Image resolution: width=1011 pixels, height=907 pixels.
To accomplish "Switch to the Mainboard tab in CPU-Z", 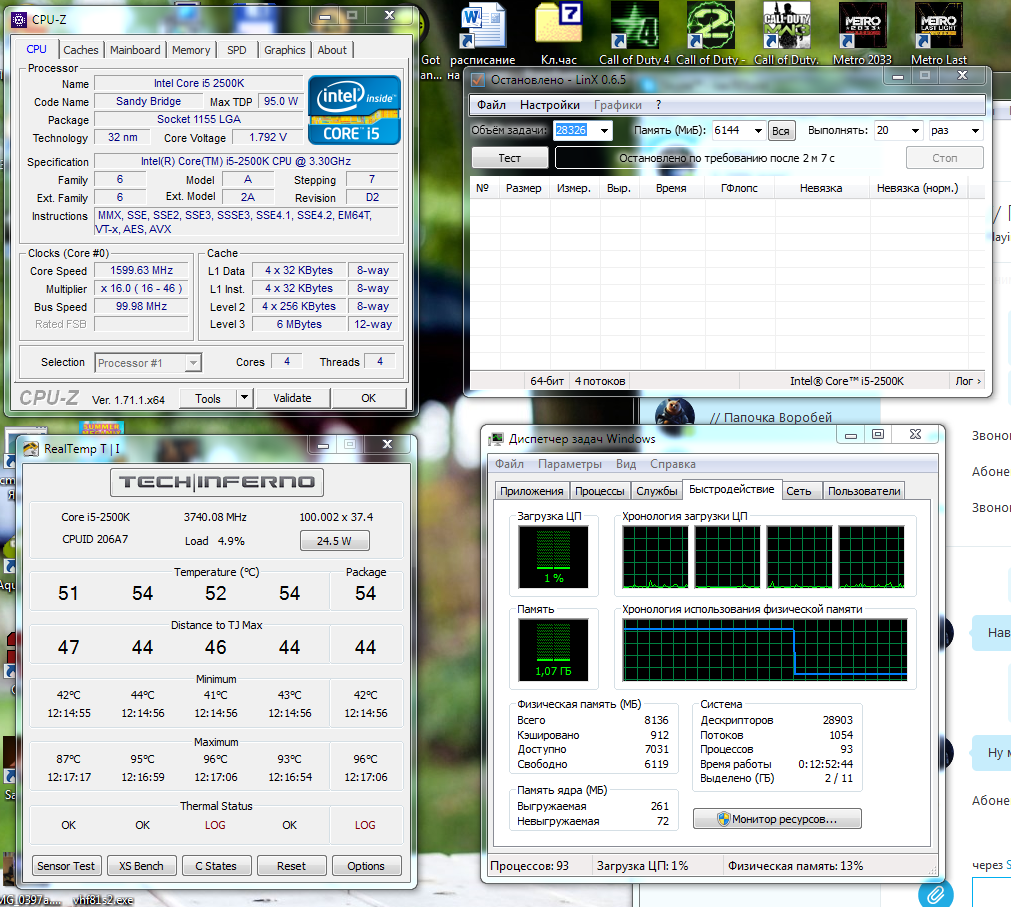I will click(x=135, y=50).
